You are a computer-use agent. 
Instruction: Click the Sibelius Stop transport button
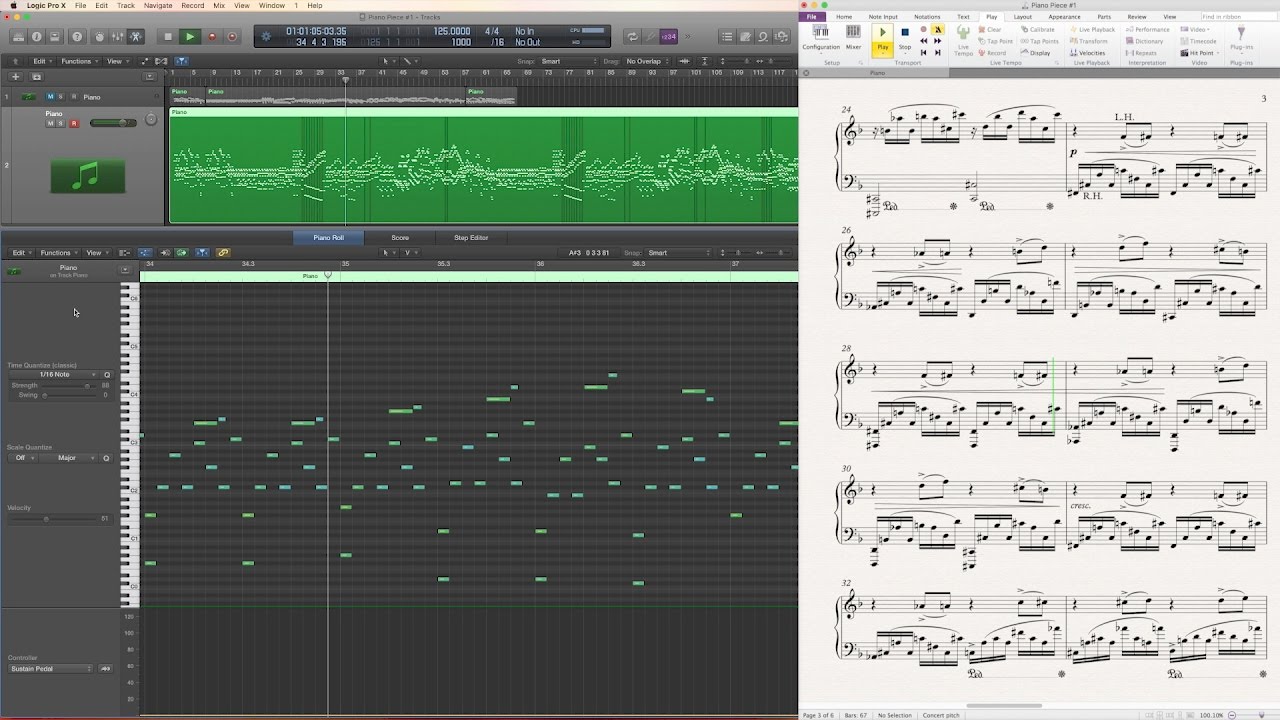coord(905,38)
